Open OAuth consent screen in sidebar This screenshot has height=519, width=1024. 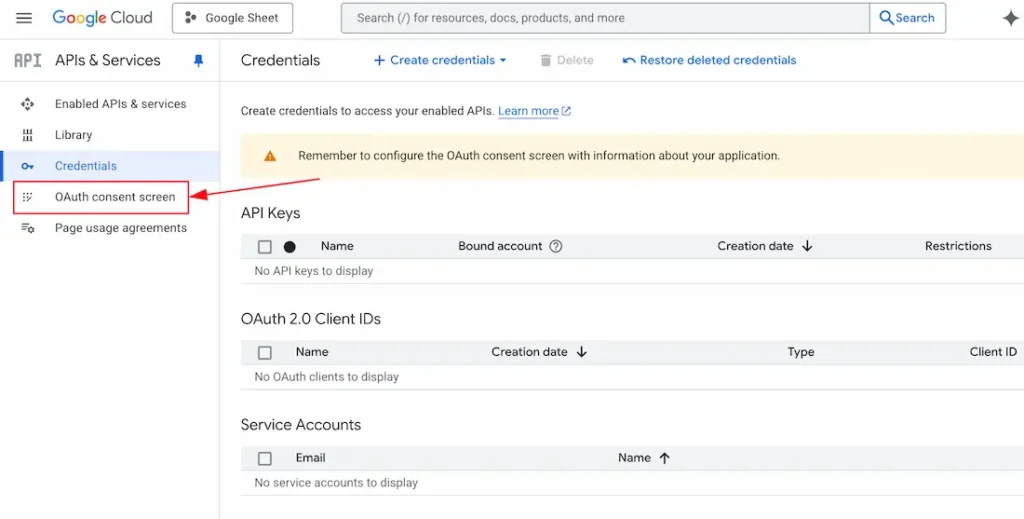click(114, 197)
